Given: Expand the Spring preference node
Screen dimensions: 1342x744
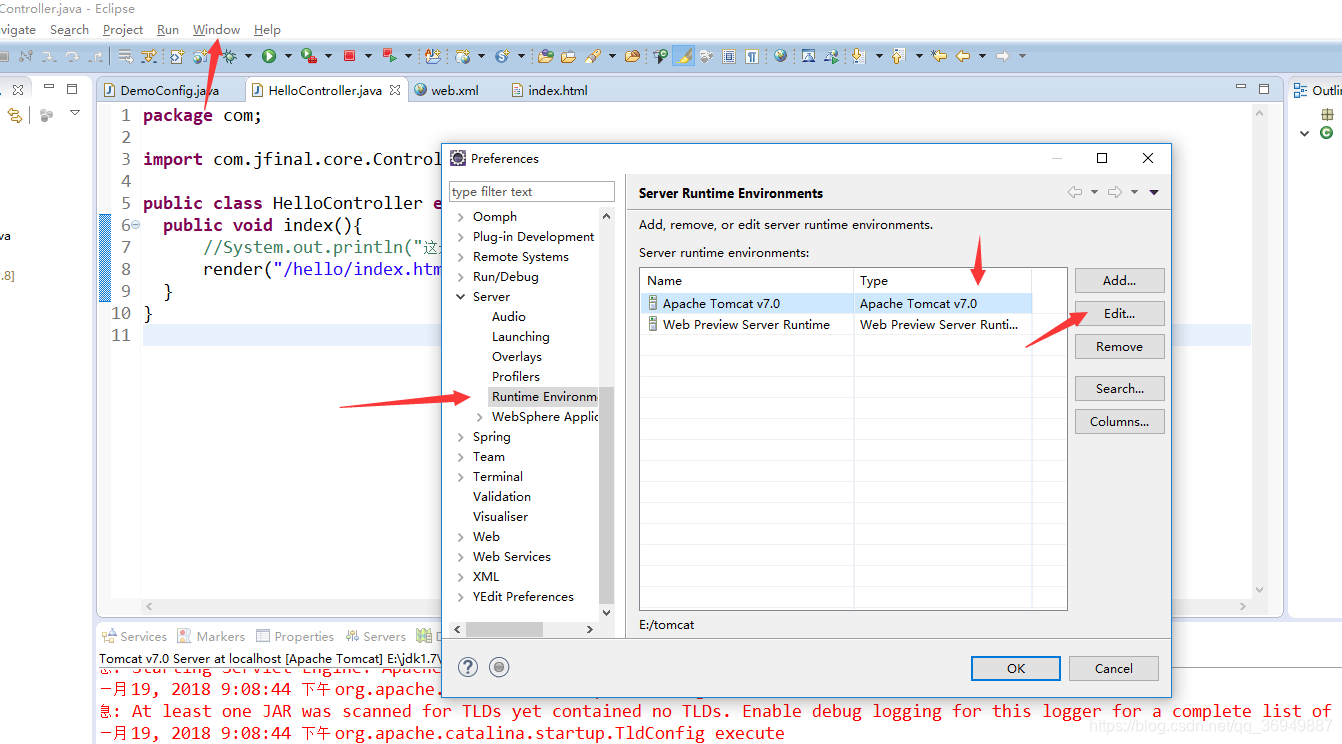Looking at the screenshot, I should tap(460, 437).
